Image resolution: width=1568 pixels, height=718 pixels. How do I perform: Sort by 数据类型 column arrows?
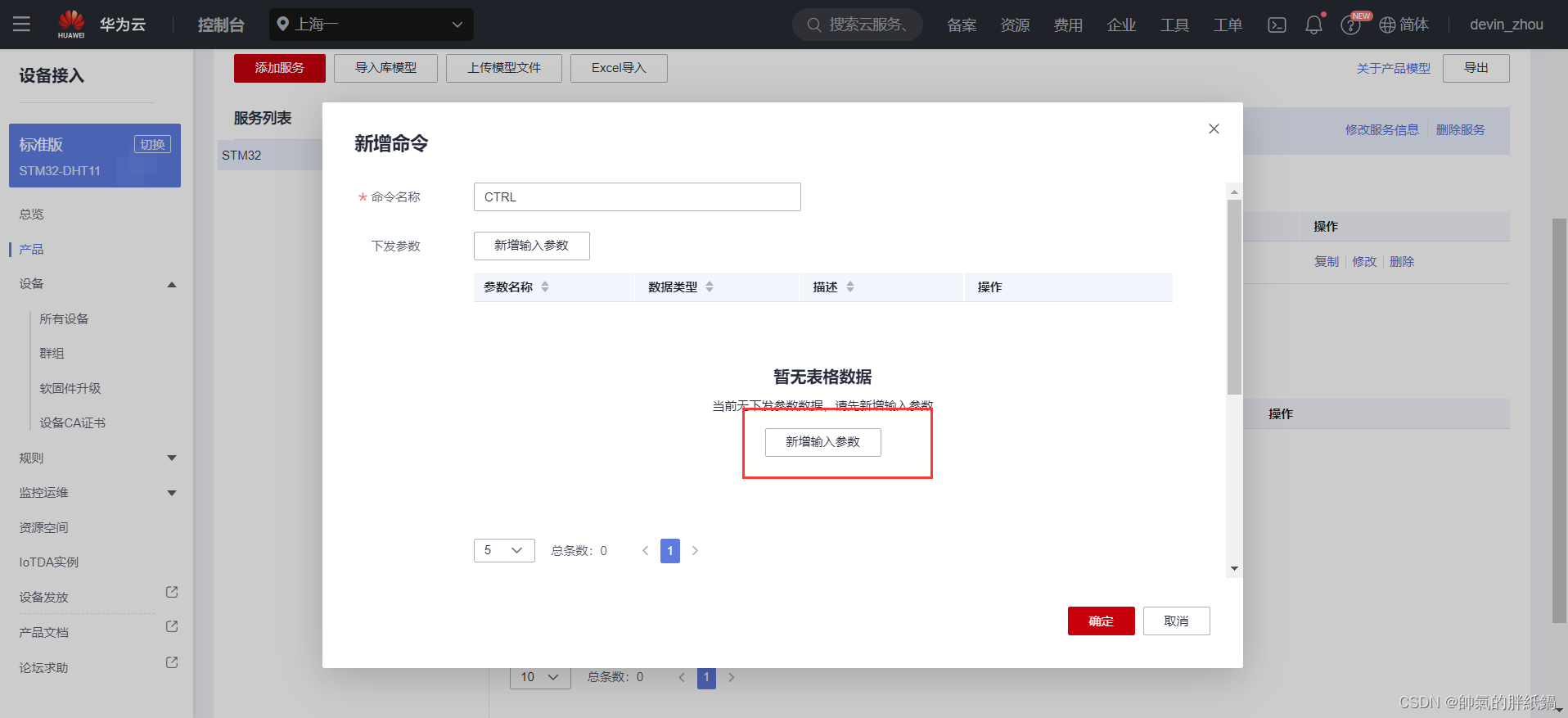[710, 287]
